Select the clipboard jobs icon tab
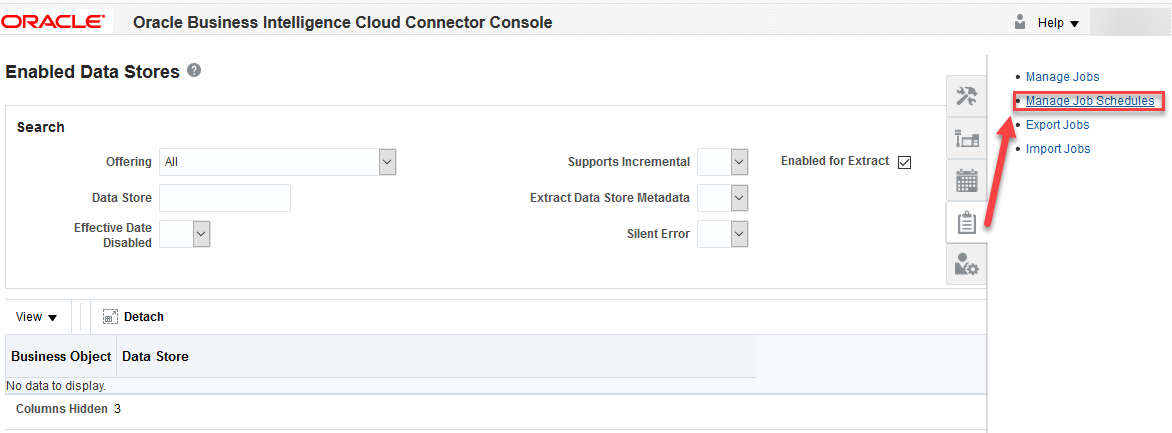Viewport: 1172px width, 433px height. (966, 223)
